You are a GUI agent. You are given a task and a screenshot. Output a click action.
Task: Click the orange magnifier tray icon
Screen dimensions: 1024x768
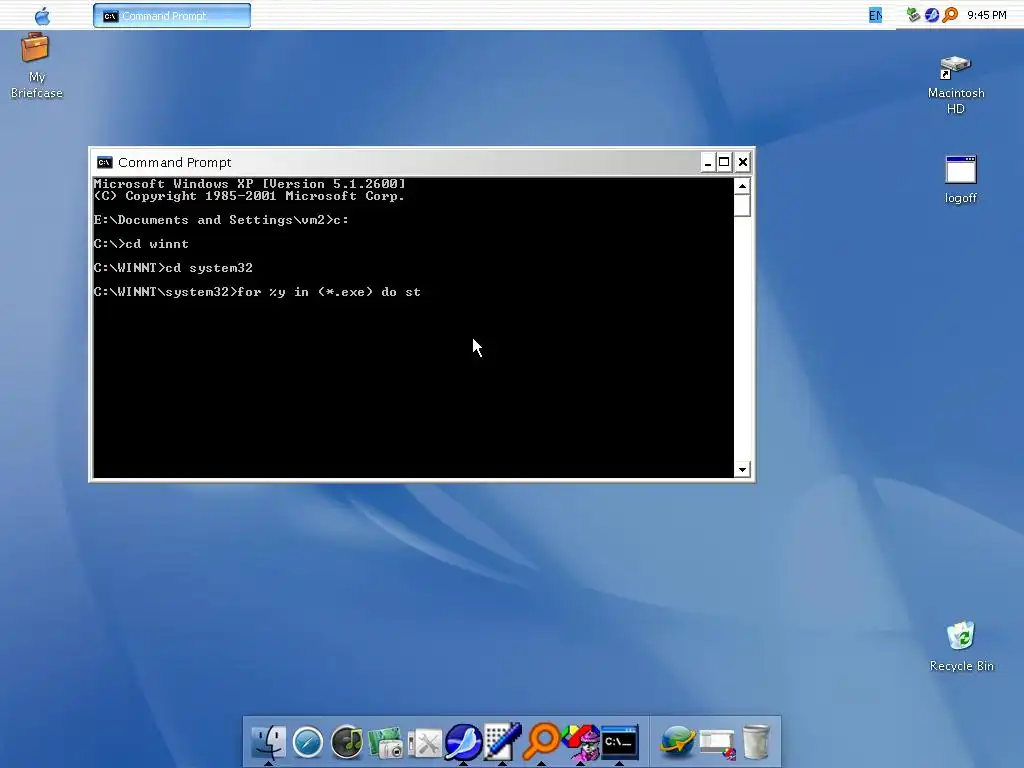(950, 14)
